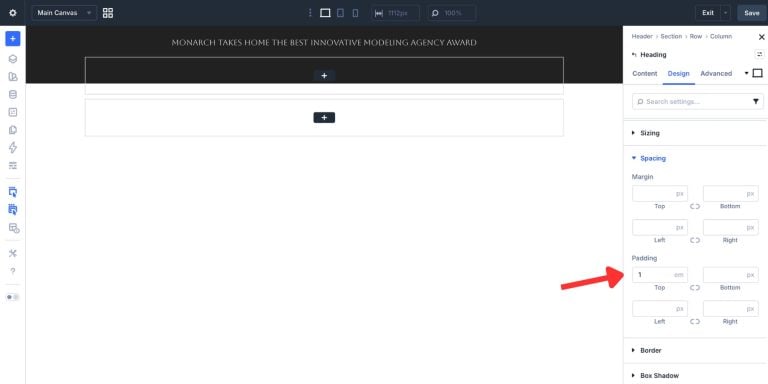Click the preset sliders icon beside Heading
The width and height of the screenshot is (768, 384).
759,54
